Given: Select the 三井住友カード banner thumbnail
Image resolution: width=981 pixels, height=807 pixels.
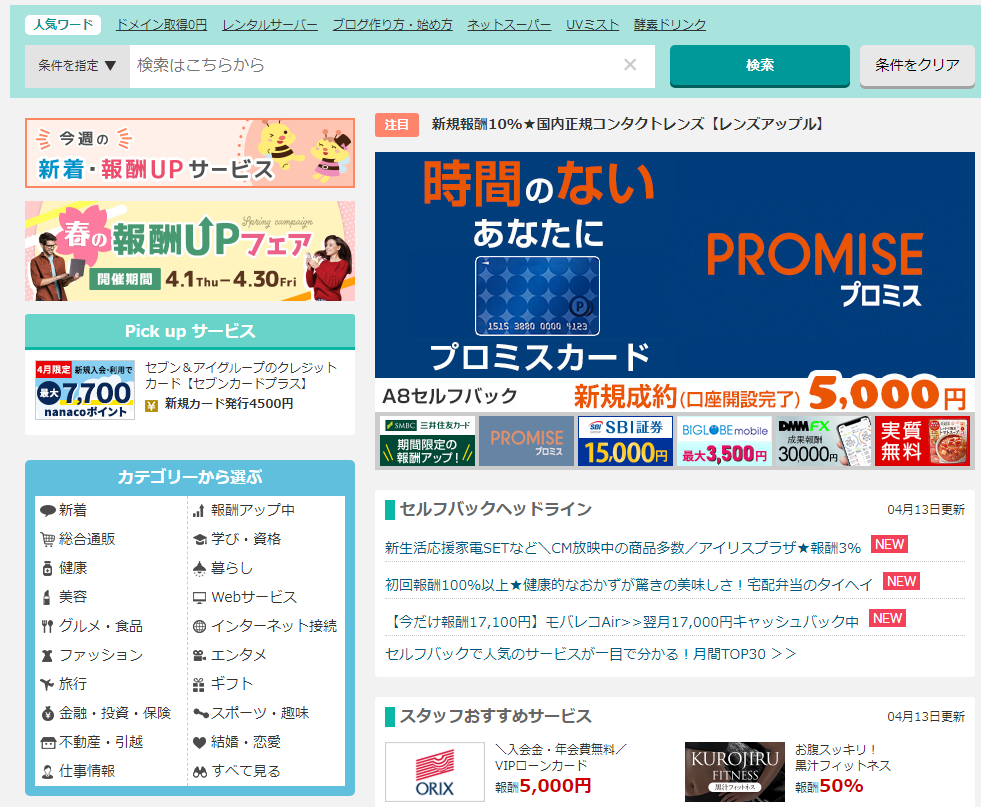Looking at the screenshot, I should (427, 441).
